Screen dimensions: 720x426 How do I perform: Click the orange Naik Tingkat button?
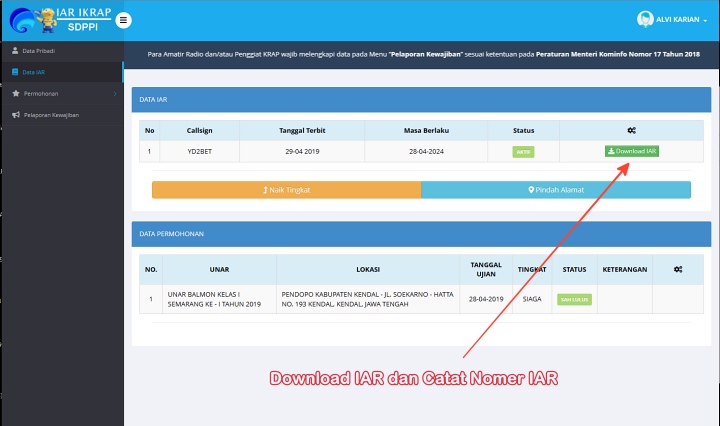pyautogui.click(x=286, y=189)
